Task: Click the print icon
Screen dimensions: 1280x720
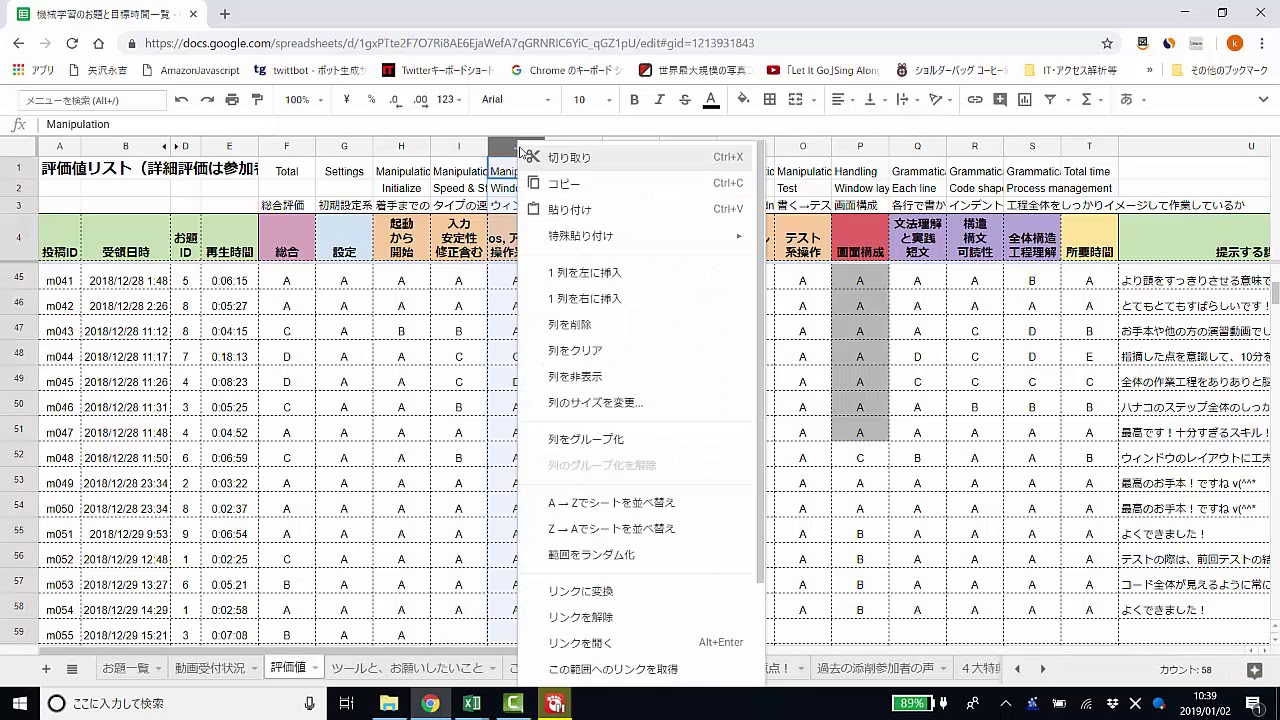Action: click(232, 100)
